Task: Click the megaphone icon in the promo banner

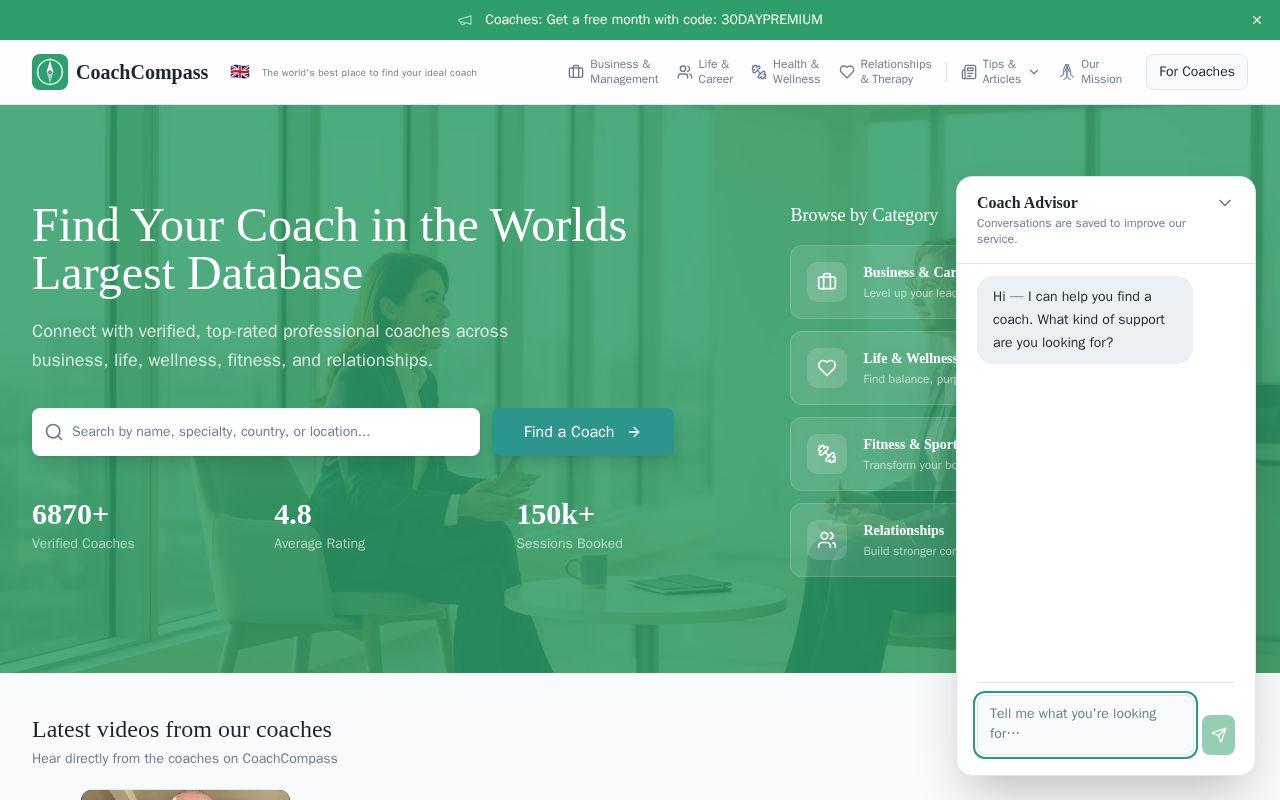Action: coord(465,20)
